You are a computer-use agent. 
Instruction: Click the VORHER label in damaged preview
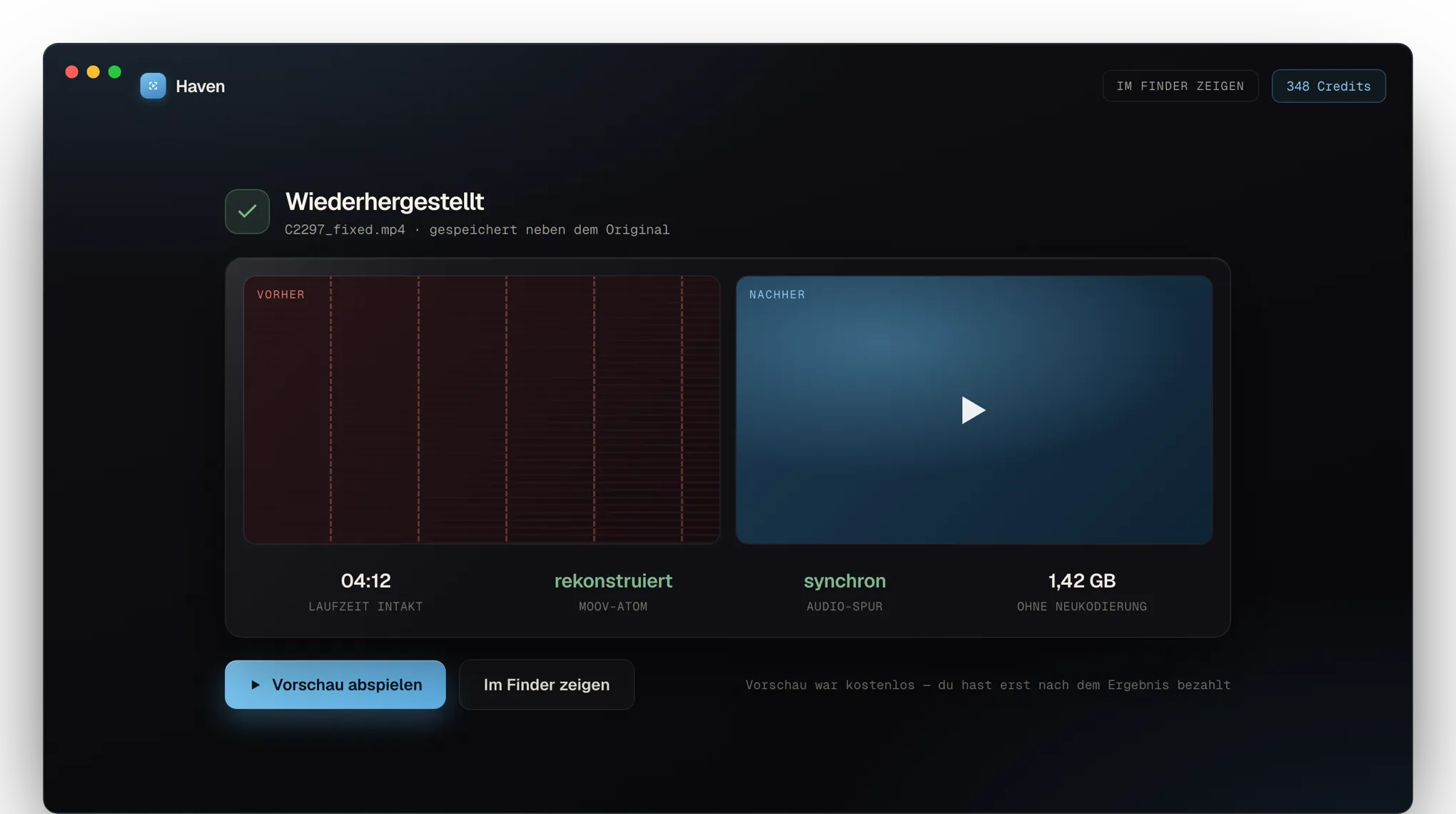(280, 294)
